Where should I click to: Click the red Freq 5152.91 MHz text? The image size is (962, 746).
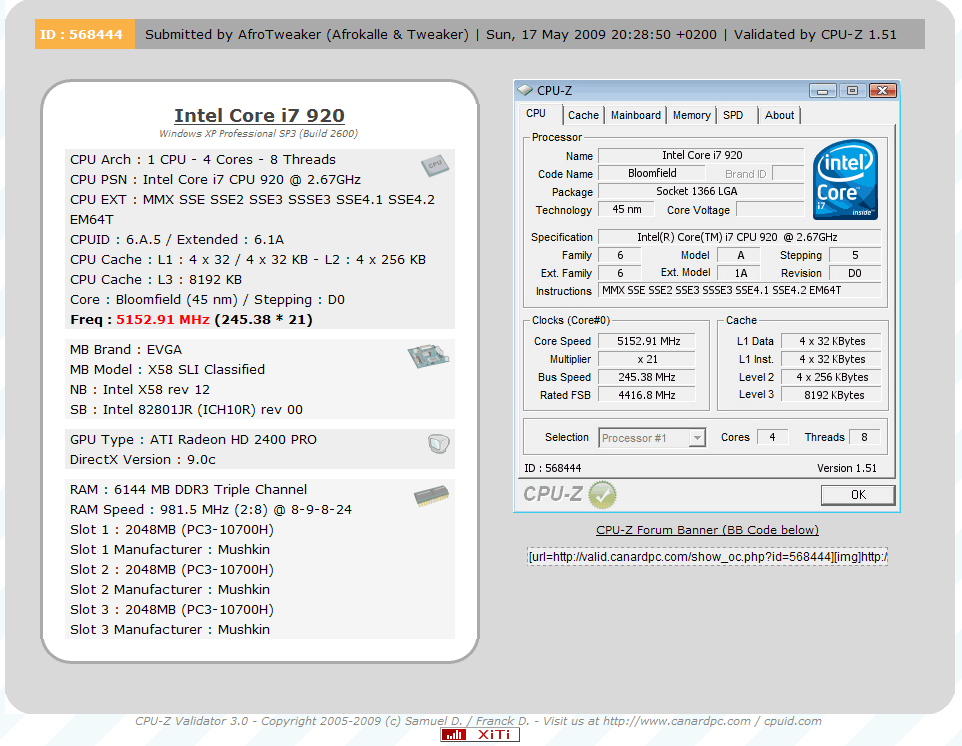(163, 320)
